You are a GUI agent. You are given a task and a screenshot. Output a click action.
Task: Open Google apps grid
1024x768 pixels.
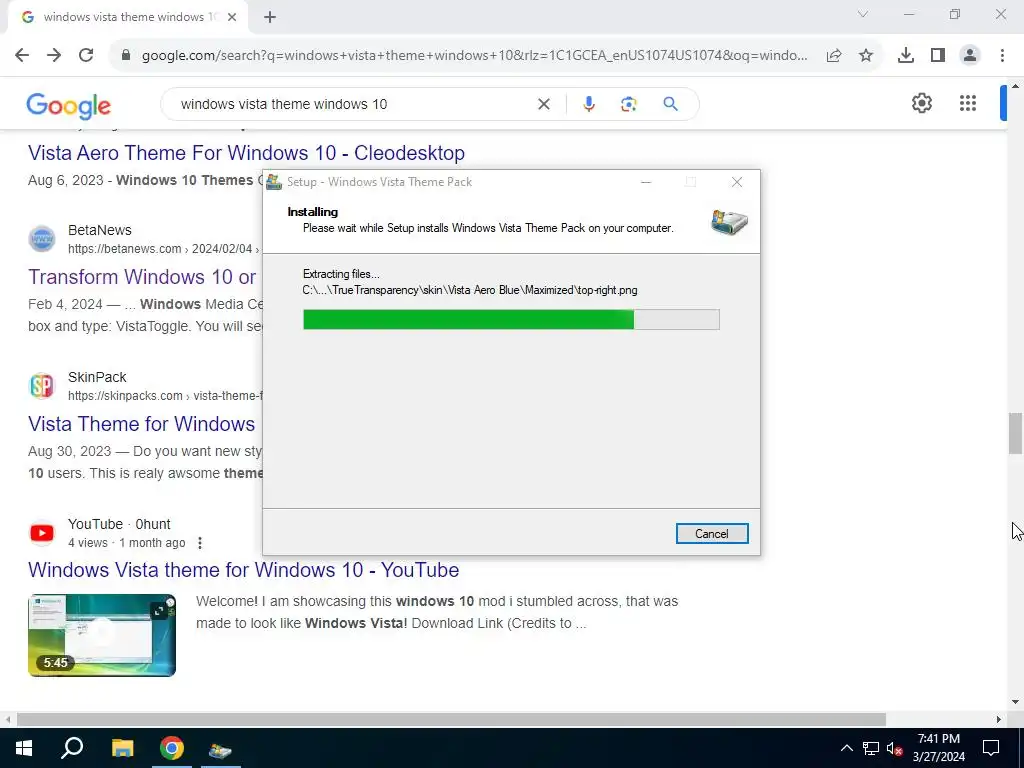(x=968, y=103)
